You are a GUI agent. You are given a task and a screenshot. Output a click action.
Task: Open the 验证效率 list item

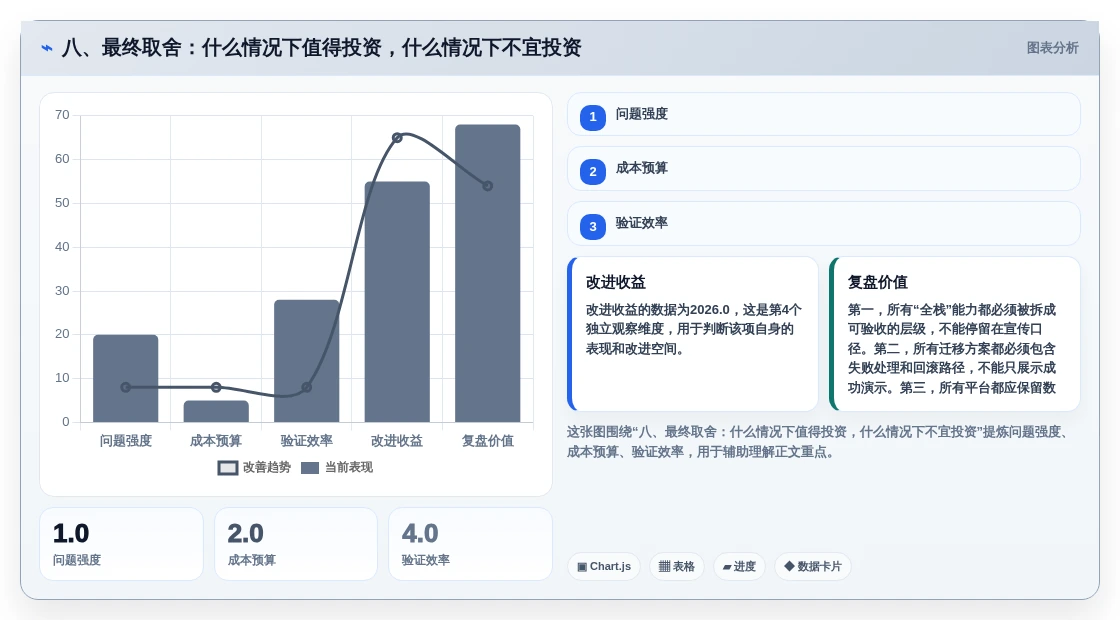tap(824, 224)
